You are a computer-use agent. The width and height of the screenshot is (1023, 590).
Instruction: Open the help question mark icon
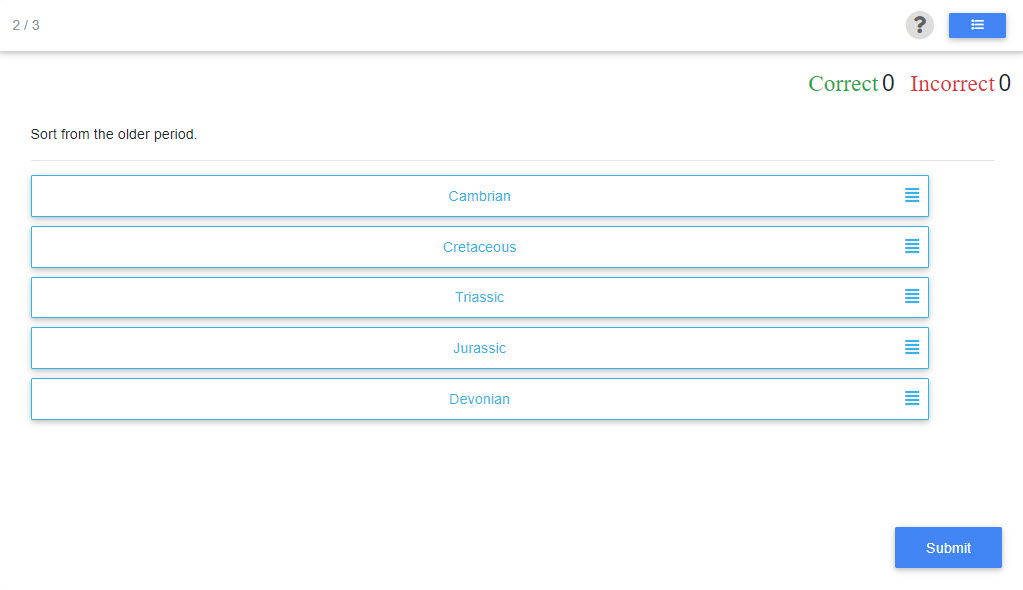pyautogui.click(x=919, y=25)
